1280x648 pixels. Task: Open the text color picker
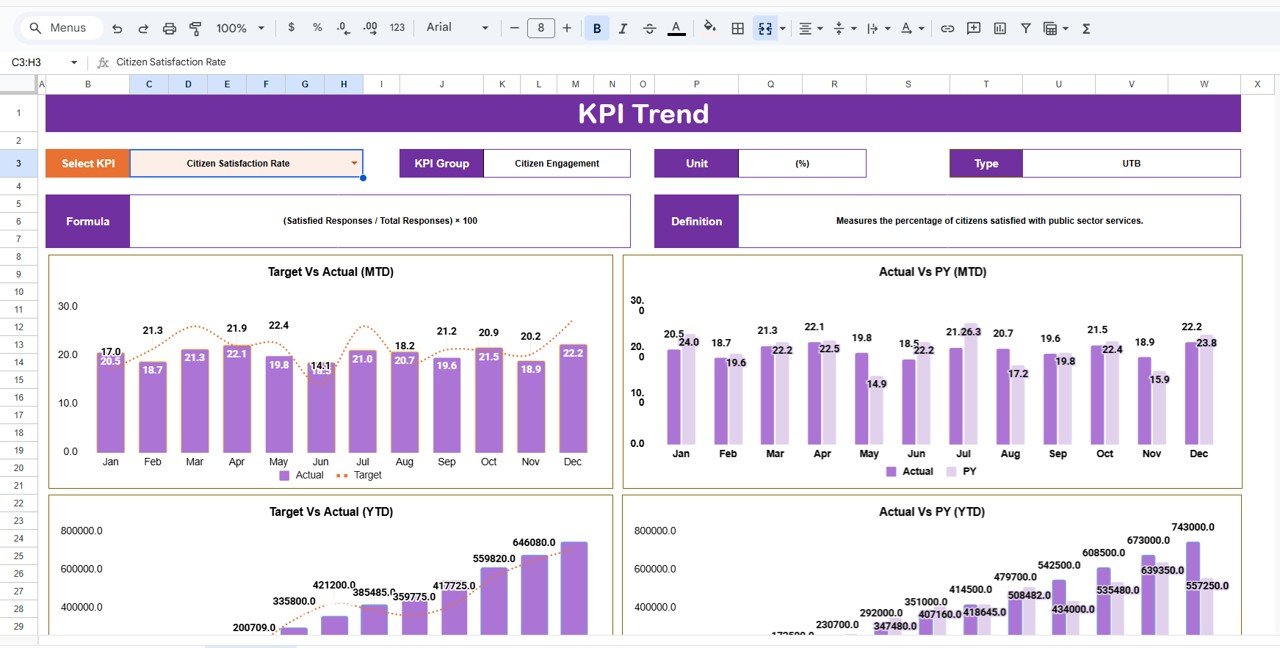[x=674, y=28]
